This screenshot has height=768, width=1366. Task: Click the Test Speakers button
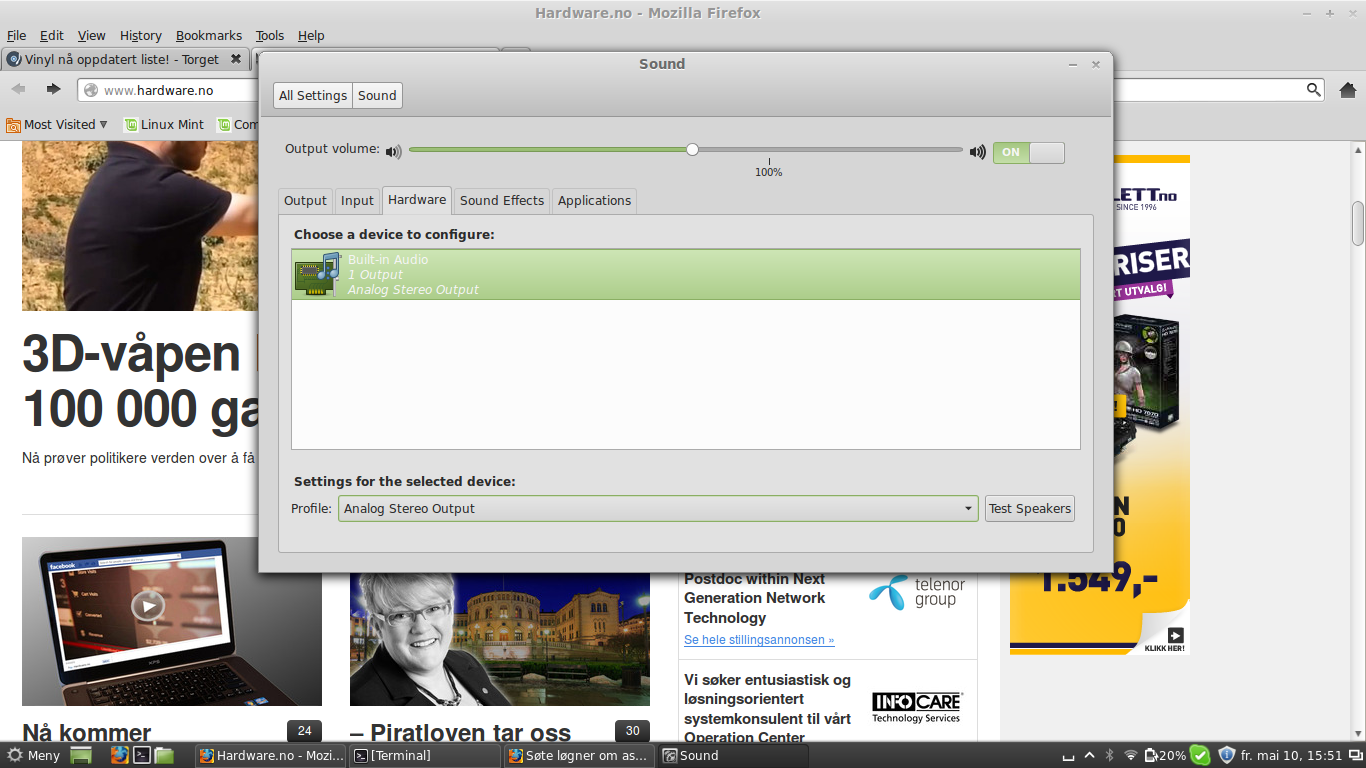click(x=1030, y=508)
